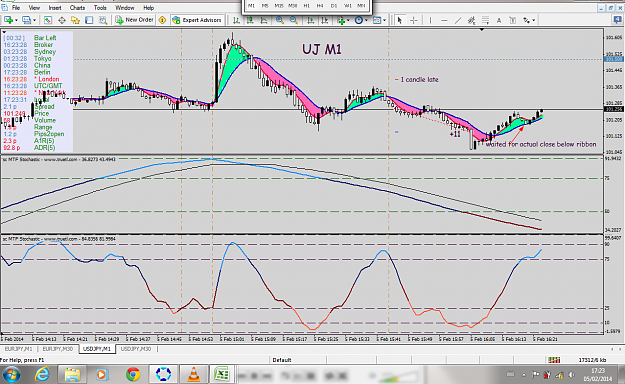Zoom in on the chart
The image size is (625, 384).
click(280, 20)
